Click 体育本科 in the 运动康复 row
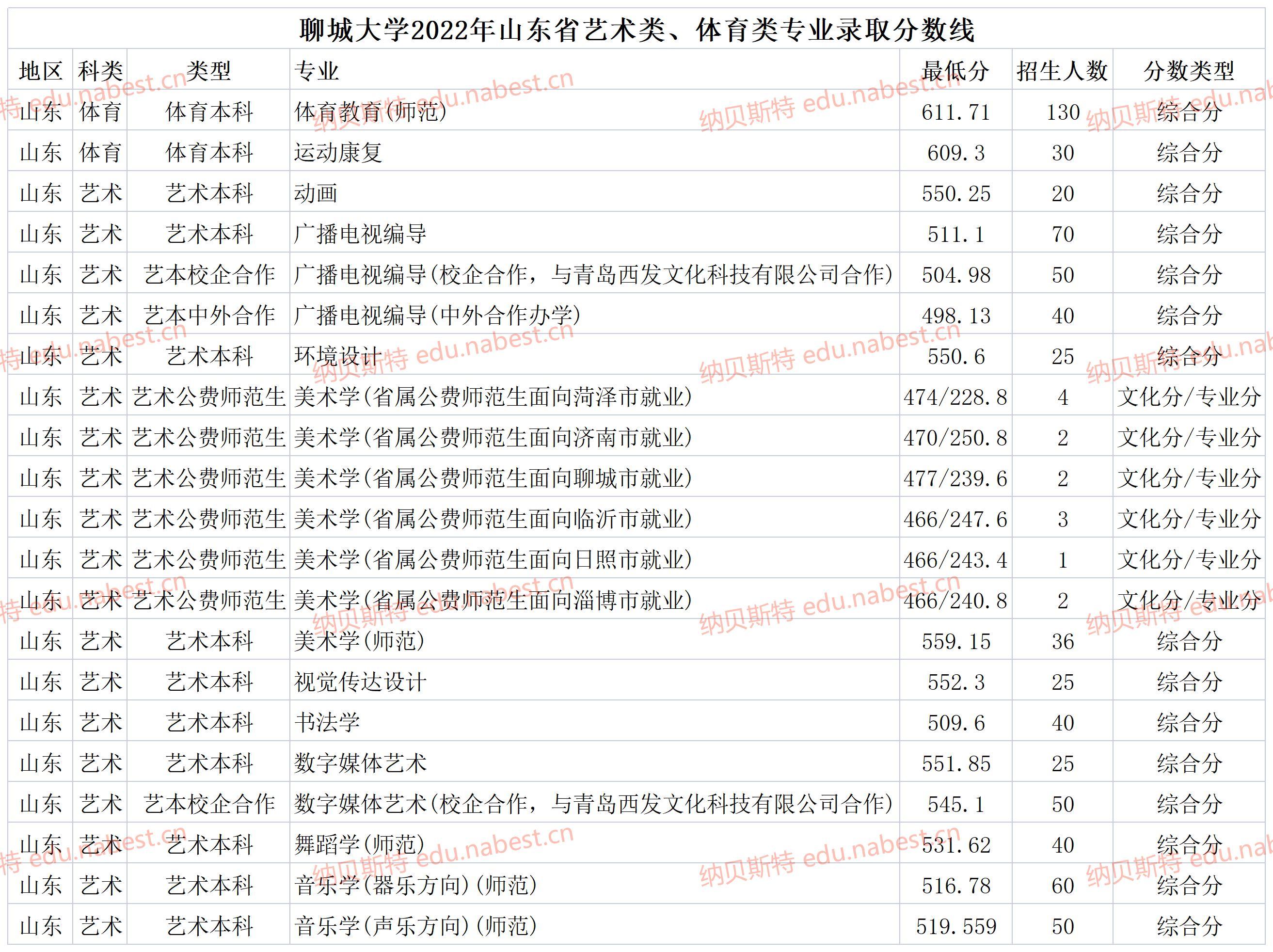This screenshot has height=952, width=1273. pos(209,153)
